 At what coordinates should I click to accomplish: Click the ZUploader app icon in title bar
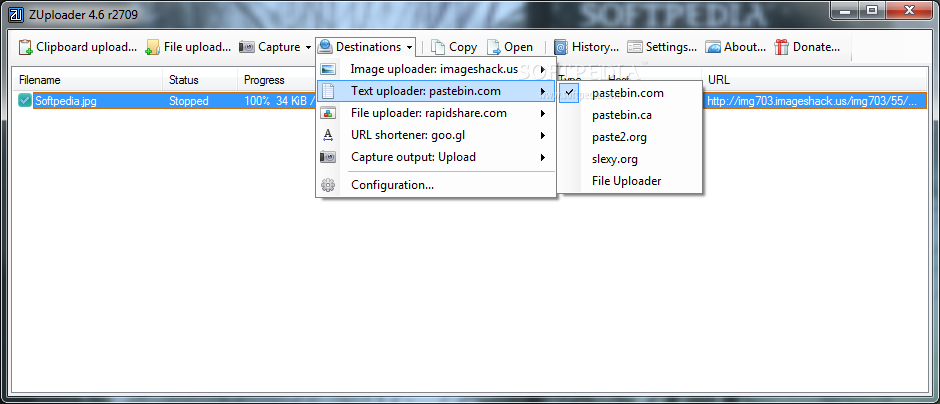coord(15,14)
